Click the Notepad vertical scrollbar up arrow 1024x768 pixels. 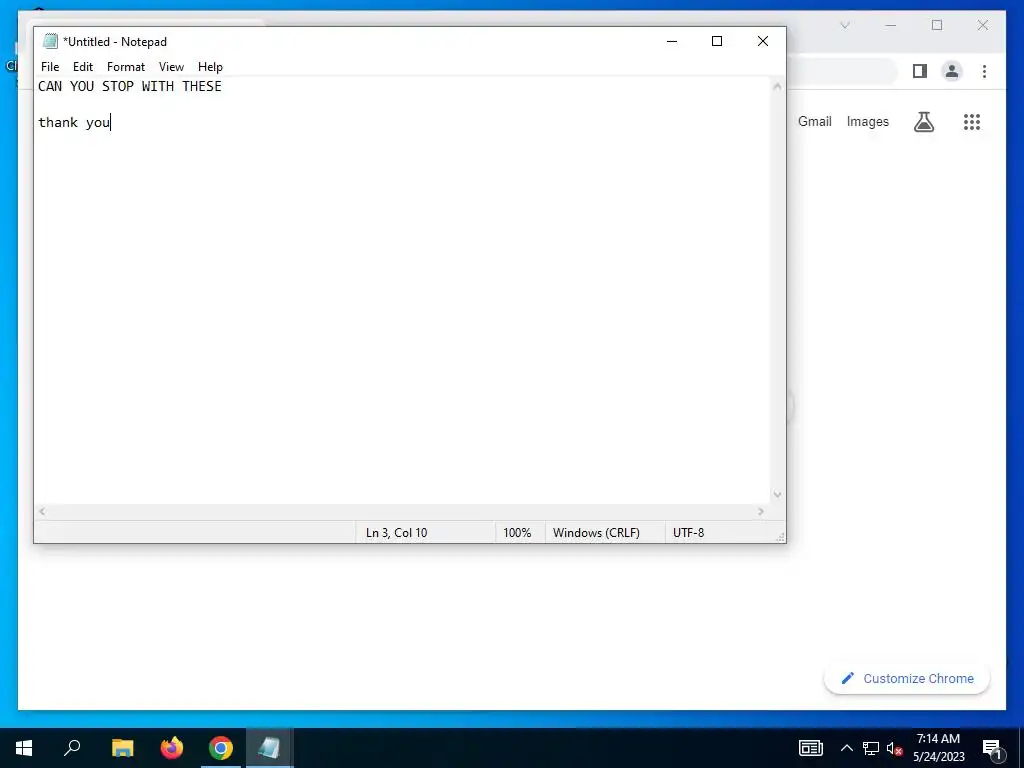tap(777, 86)
